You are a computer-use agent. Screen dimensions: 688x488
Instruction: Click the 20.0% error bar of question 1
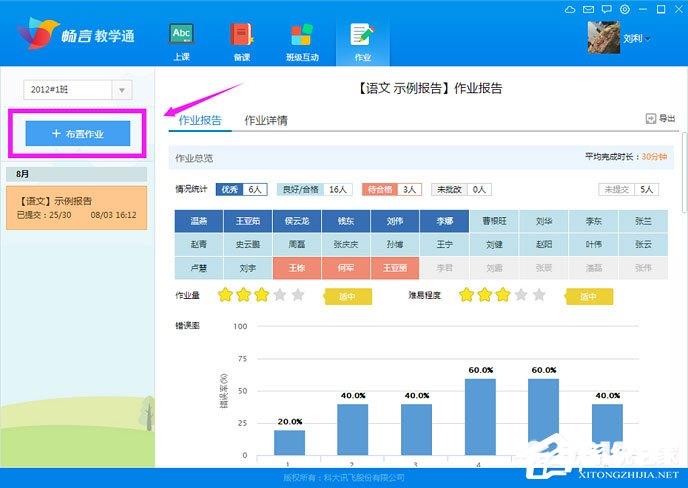tap(290, 442)
